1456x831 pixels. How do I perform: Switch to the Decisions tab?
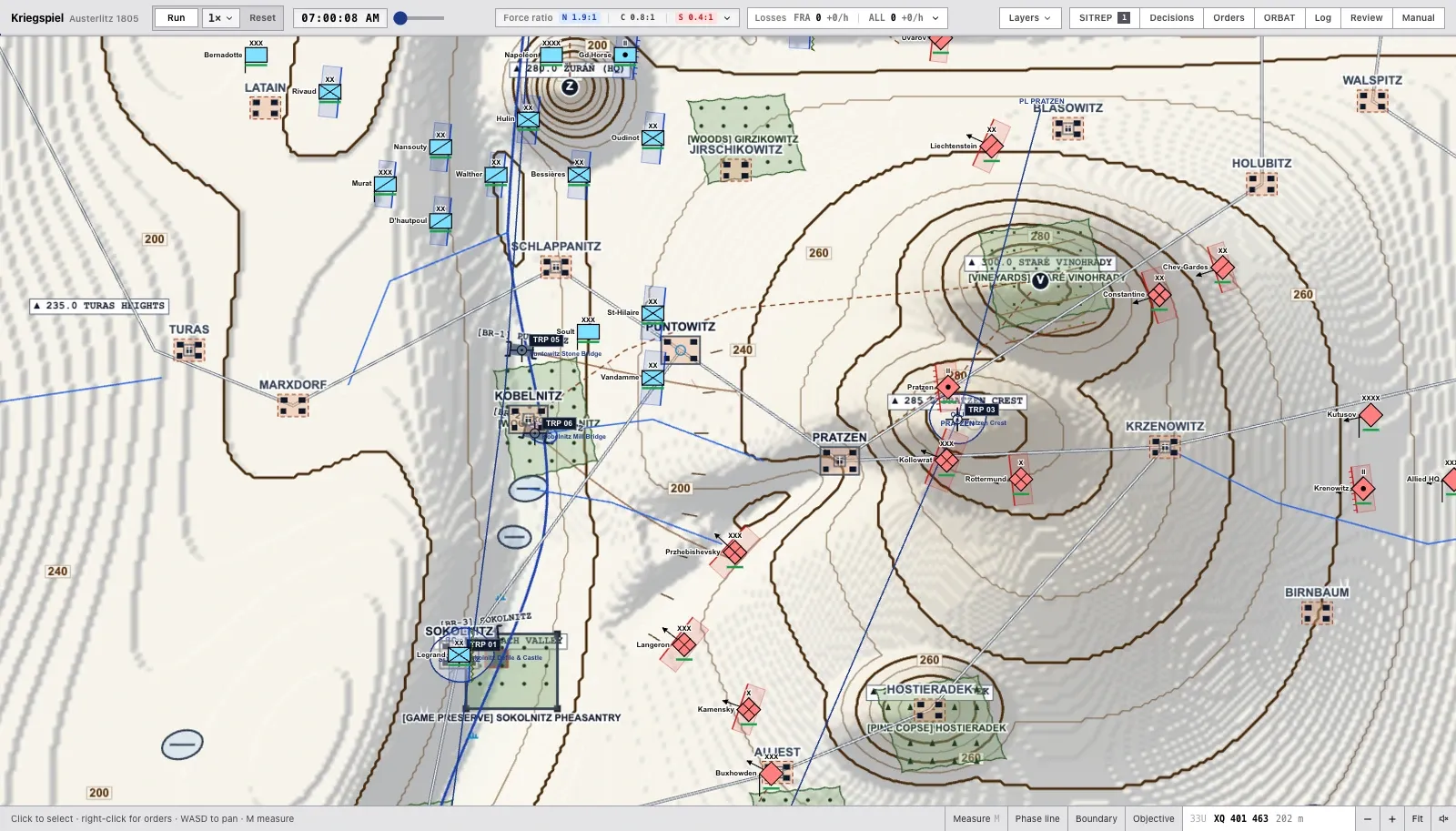pyautogui.click(x=1171, y=17)
